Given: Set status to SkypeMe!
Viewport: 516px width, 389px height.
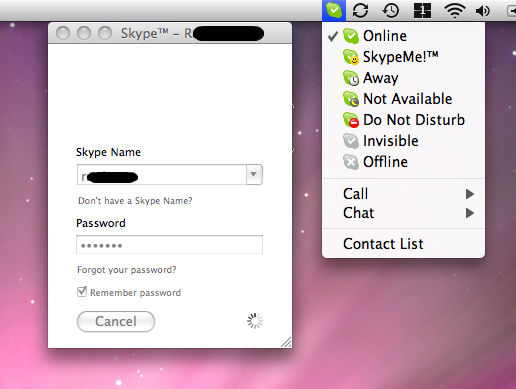Looking at the screenshot, I should coord(403,57).
